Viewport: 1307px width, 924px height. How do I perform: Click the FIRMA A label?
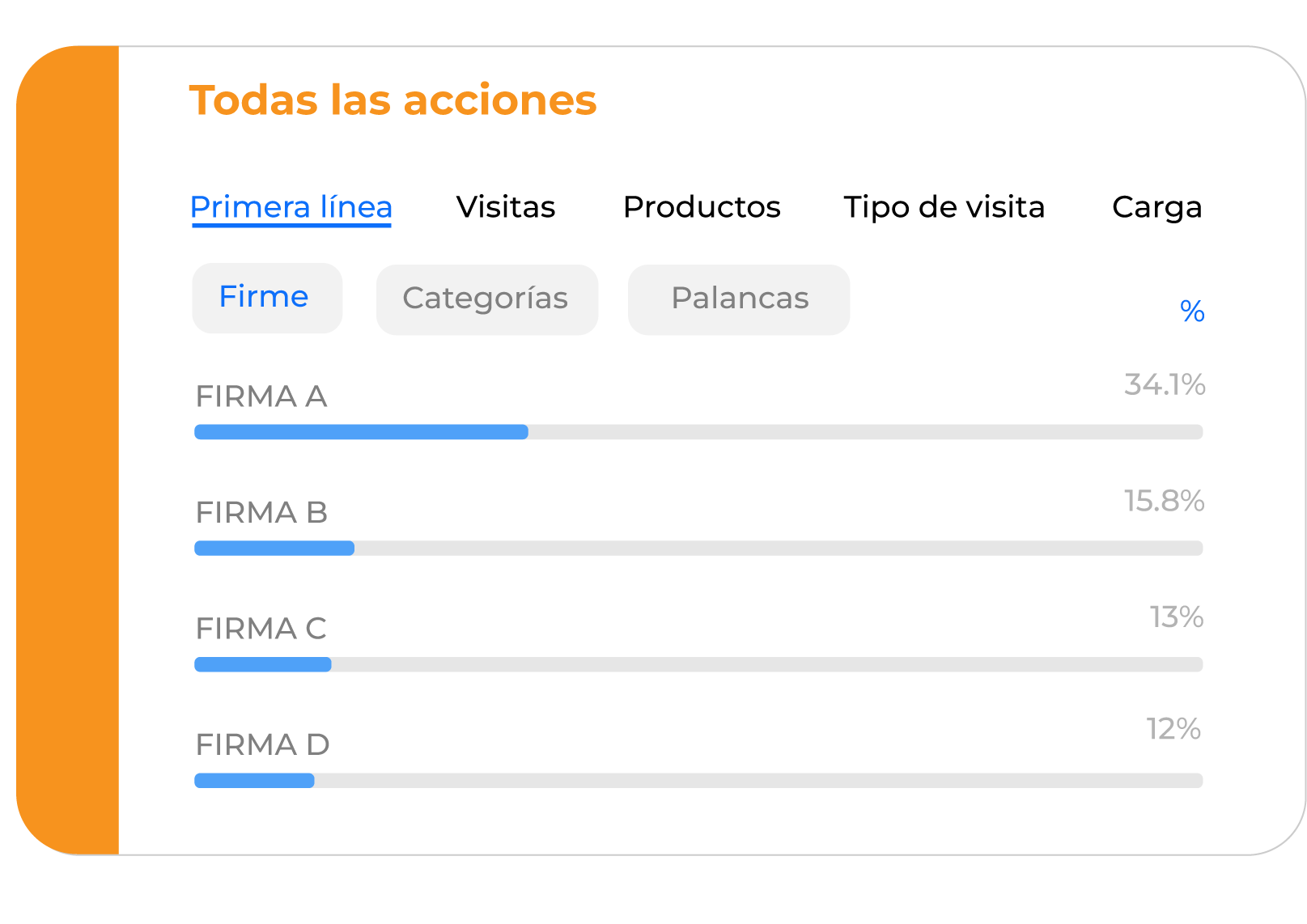point(261,396)
